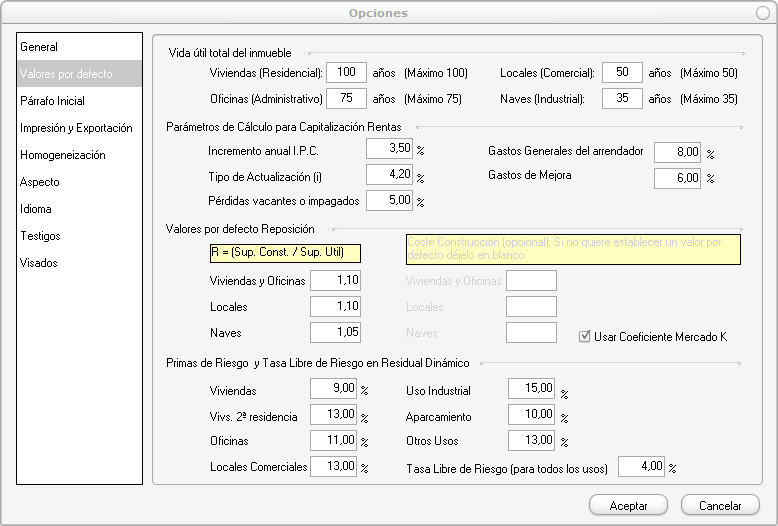
Task: Click the Cancelar button
Action: (720, 506)
